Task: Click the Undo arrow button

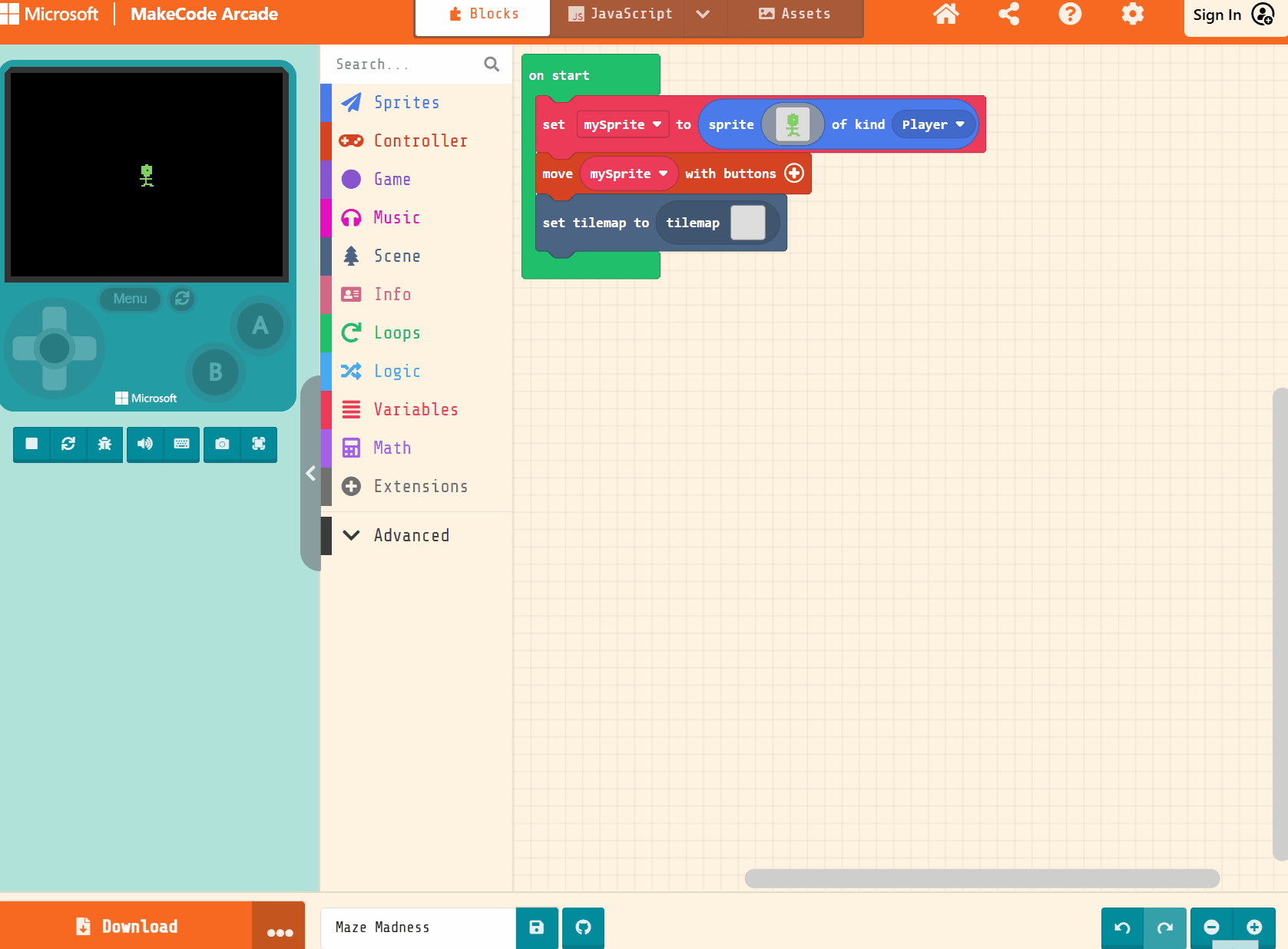Action: click(1122, 928)
